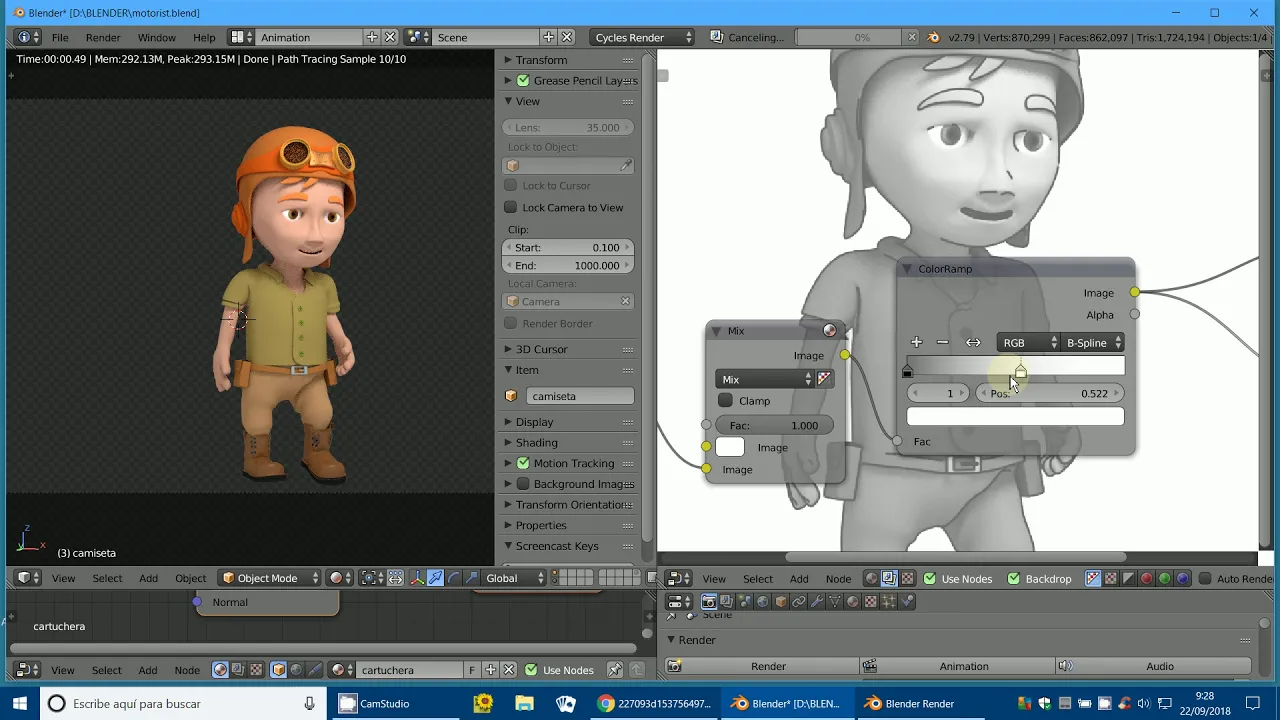Enable the Grease Pencil Layers checkbox
1280x720 pixels.
pyautogui.click(x=523, y=80)
